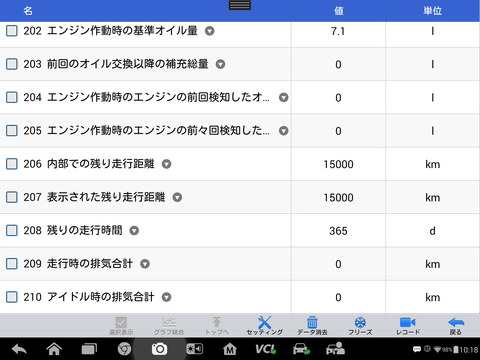Launch the Chrome browser icon

(x=124, y=349)
